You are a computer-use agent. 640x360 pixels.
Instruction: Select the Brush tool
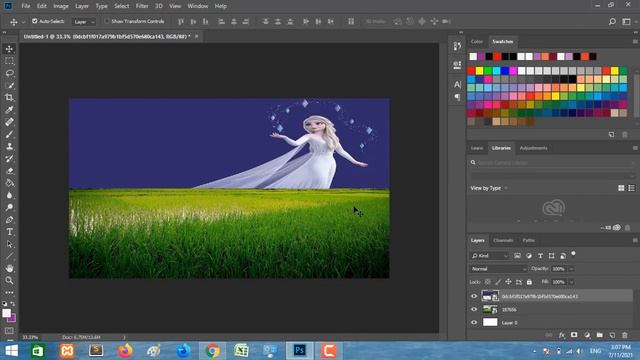pos(9,134)
